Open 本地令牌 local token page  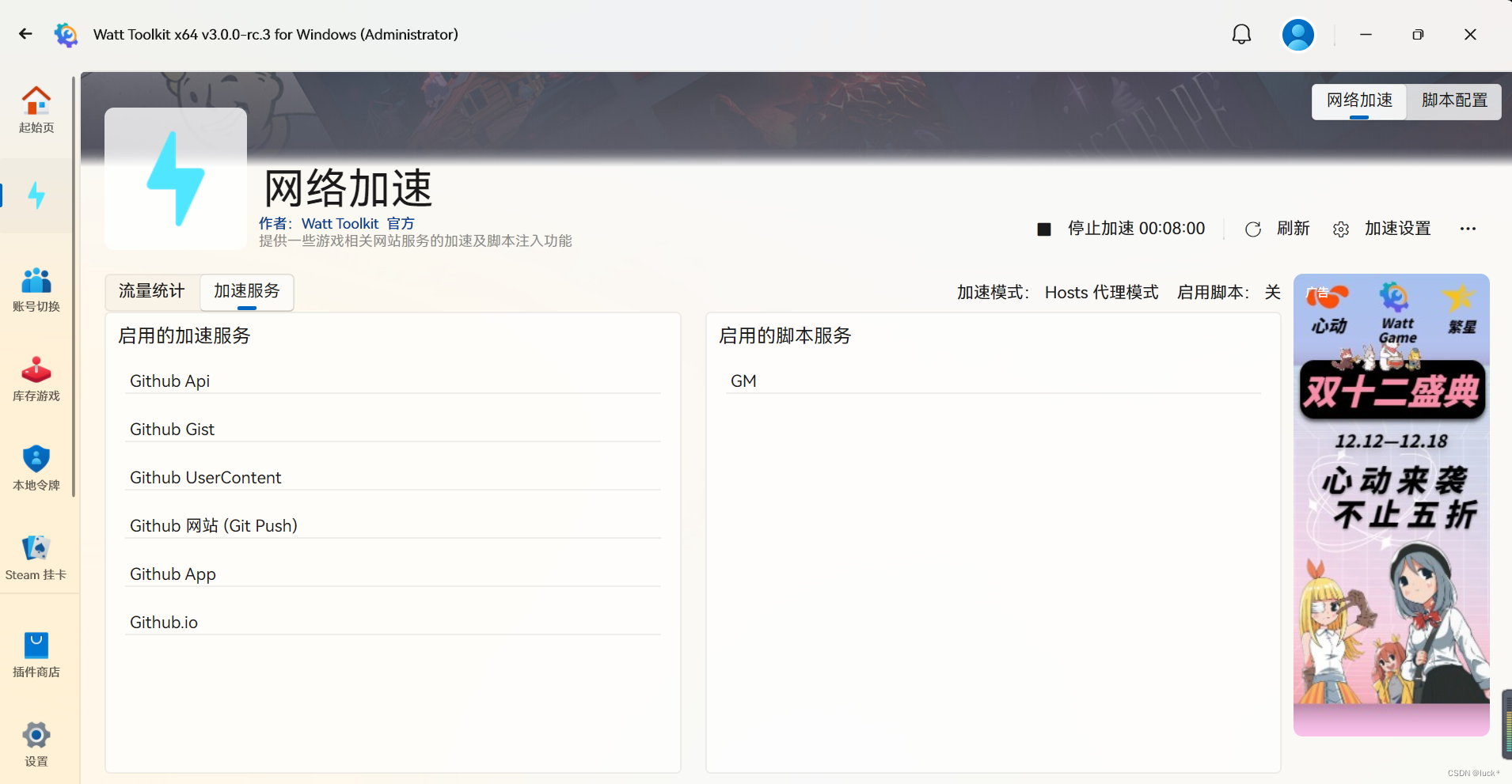36,468
